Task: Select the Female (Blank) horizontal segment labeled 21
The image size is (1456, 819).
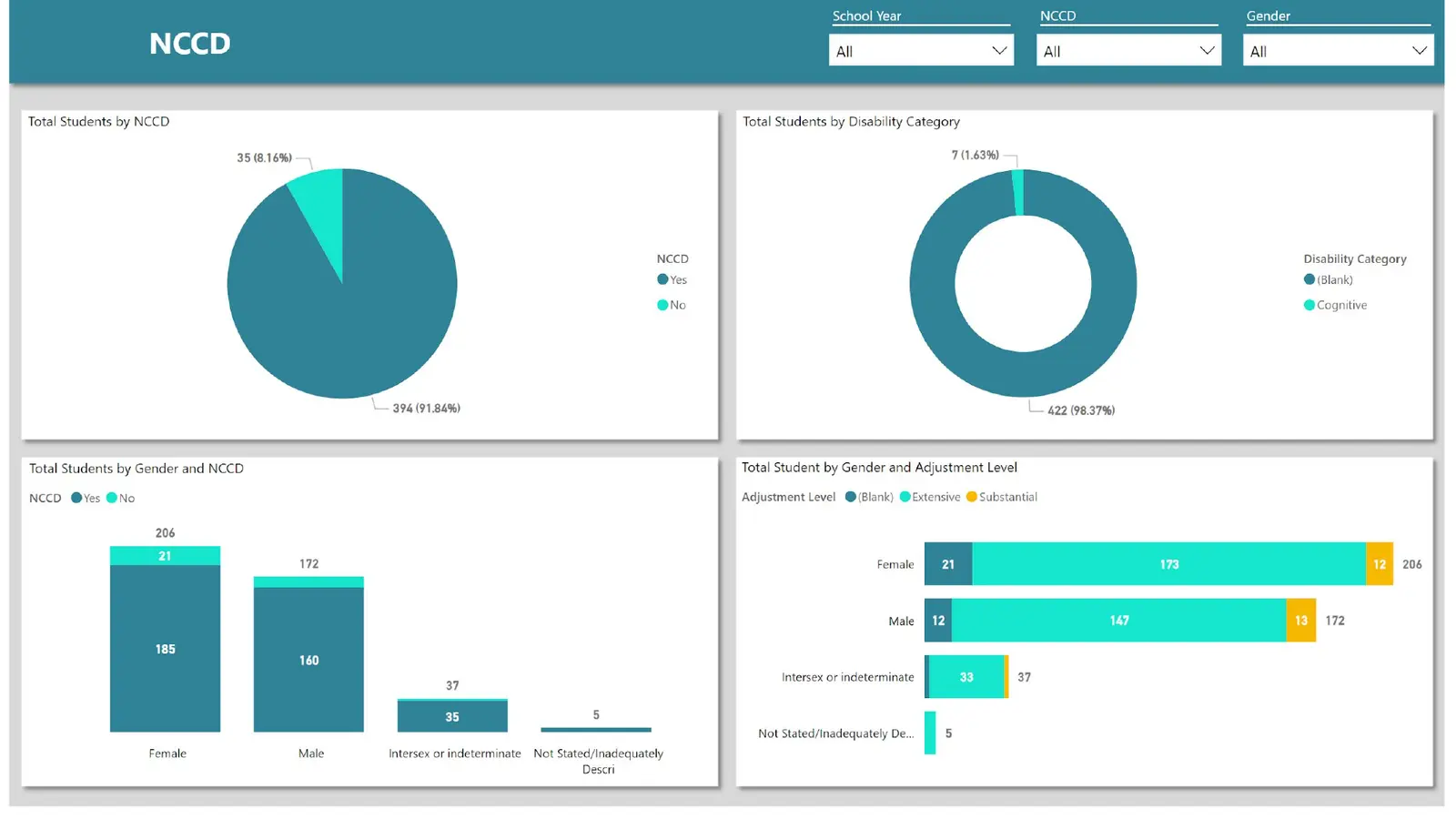Action: (x=948, y=564)
